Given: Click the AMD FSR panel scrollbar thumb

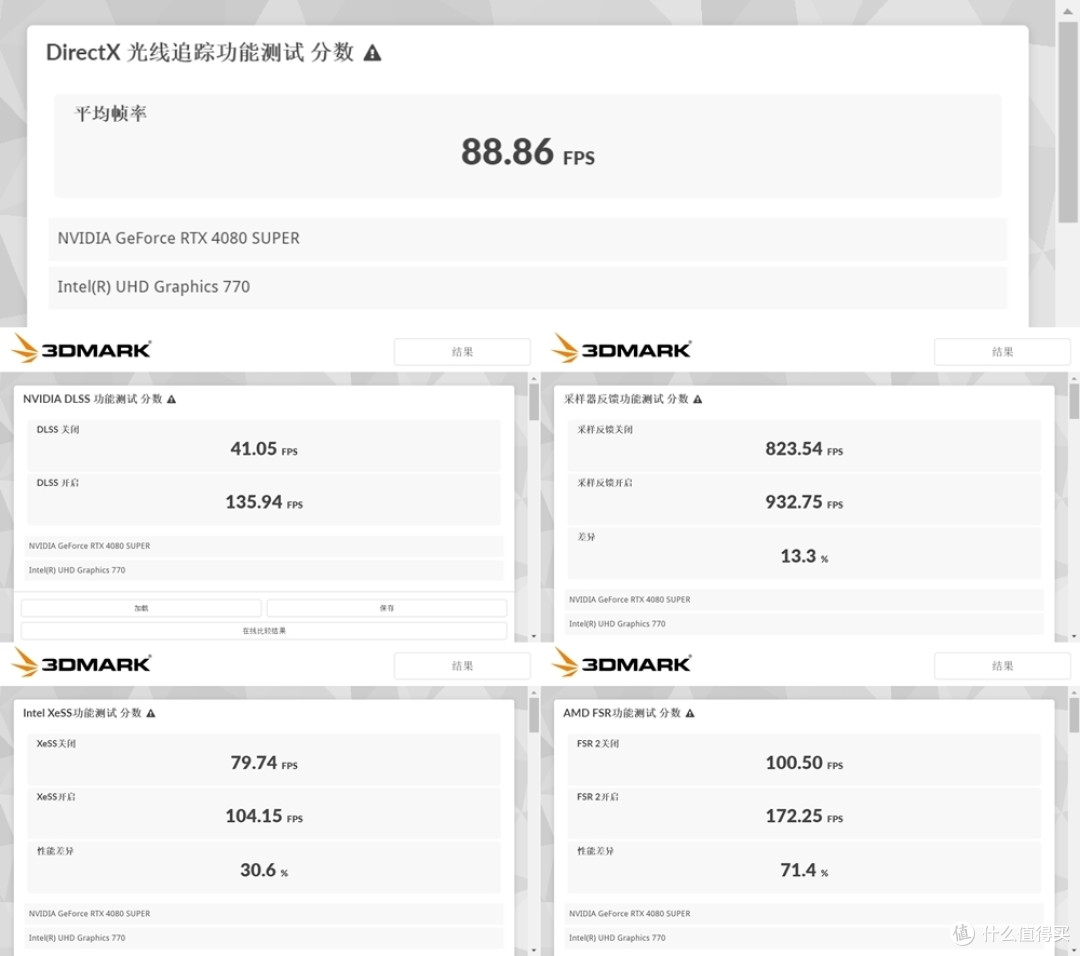Looking at the screenshot, I should (1074, 716).
